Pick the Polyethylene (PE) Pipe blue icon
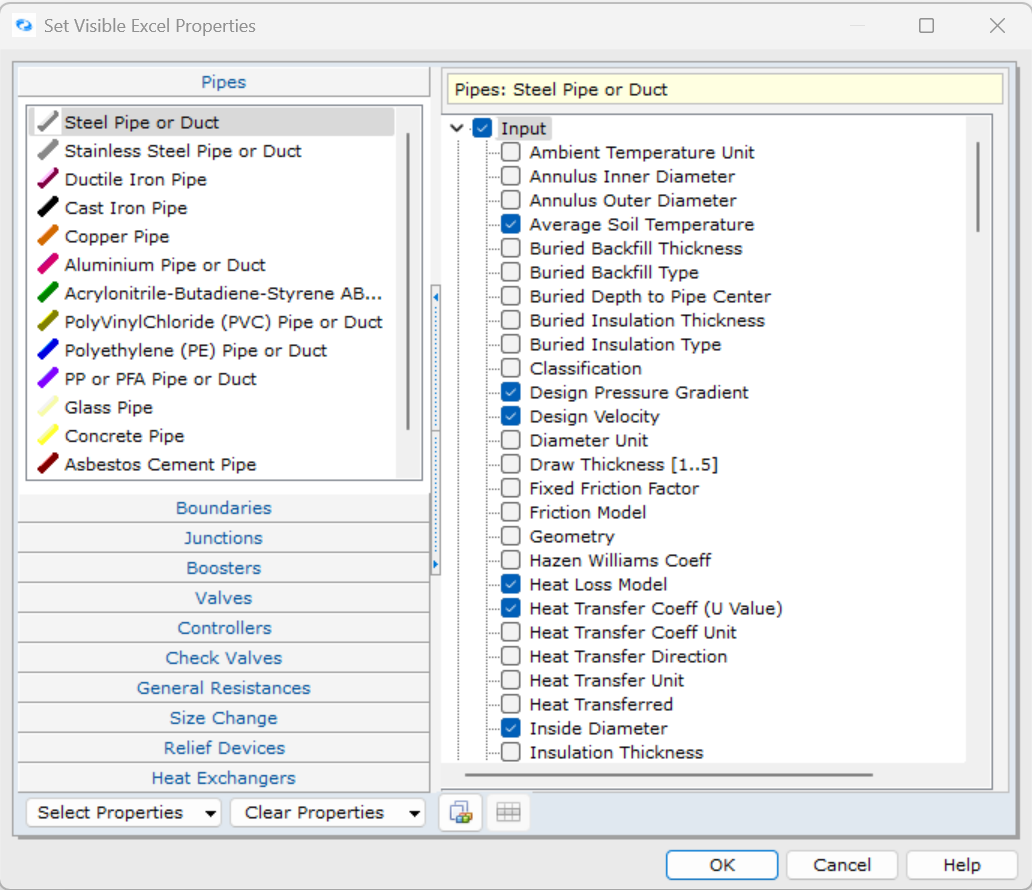 click(48, 351)
